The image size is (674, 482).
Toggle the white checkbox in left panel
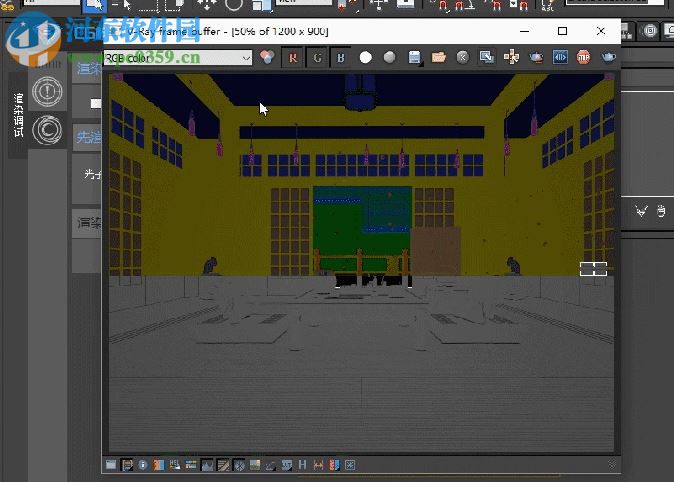(95, 103)
